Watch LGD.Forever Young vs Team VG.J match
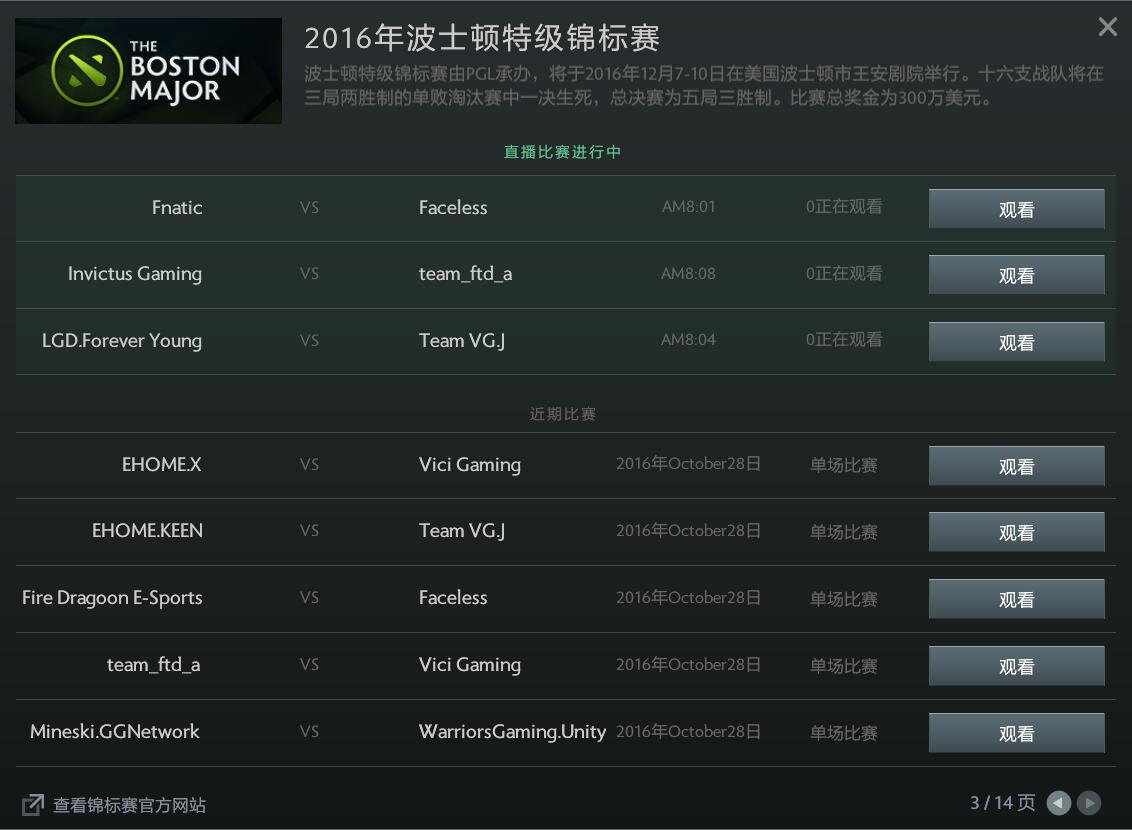This screenshot has height=830, width=1132. click(x=1016, y=342)
